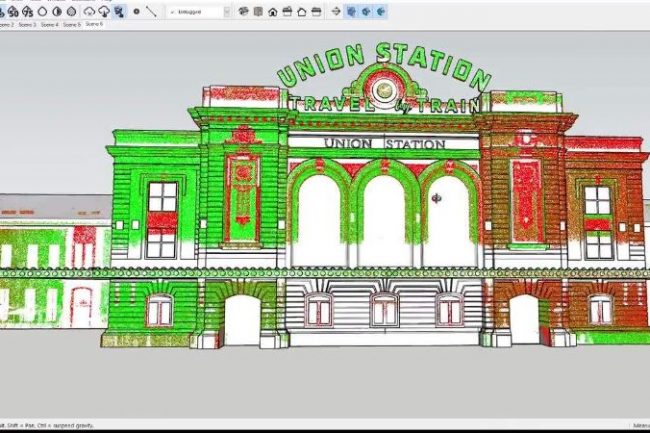This screenshot has width=650, height=433.
Task: Open the Scene 6 tab
Action: tap(93, 23)
